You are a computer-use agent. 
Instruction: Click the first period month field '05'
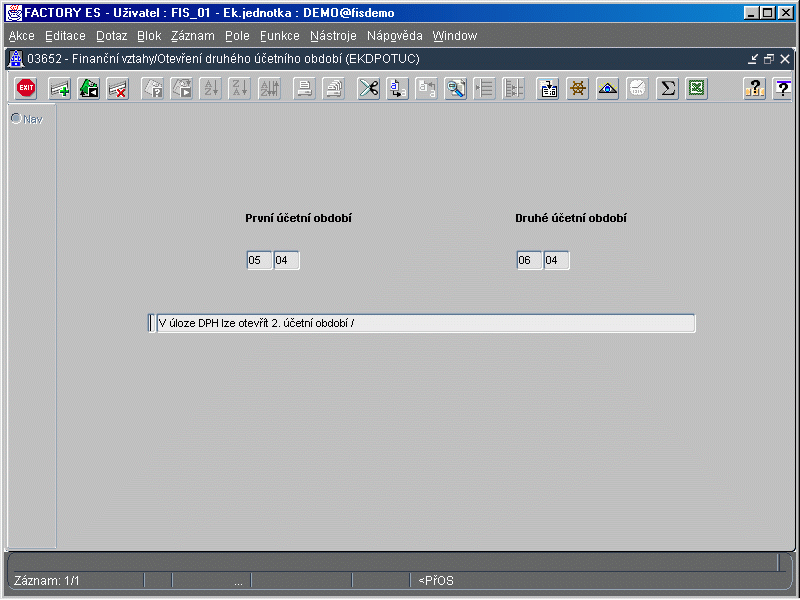click(259, 260)
